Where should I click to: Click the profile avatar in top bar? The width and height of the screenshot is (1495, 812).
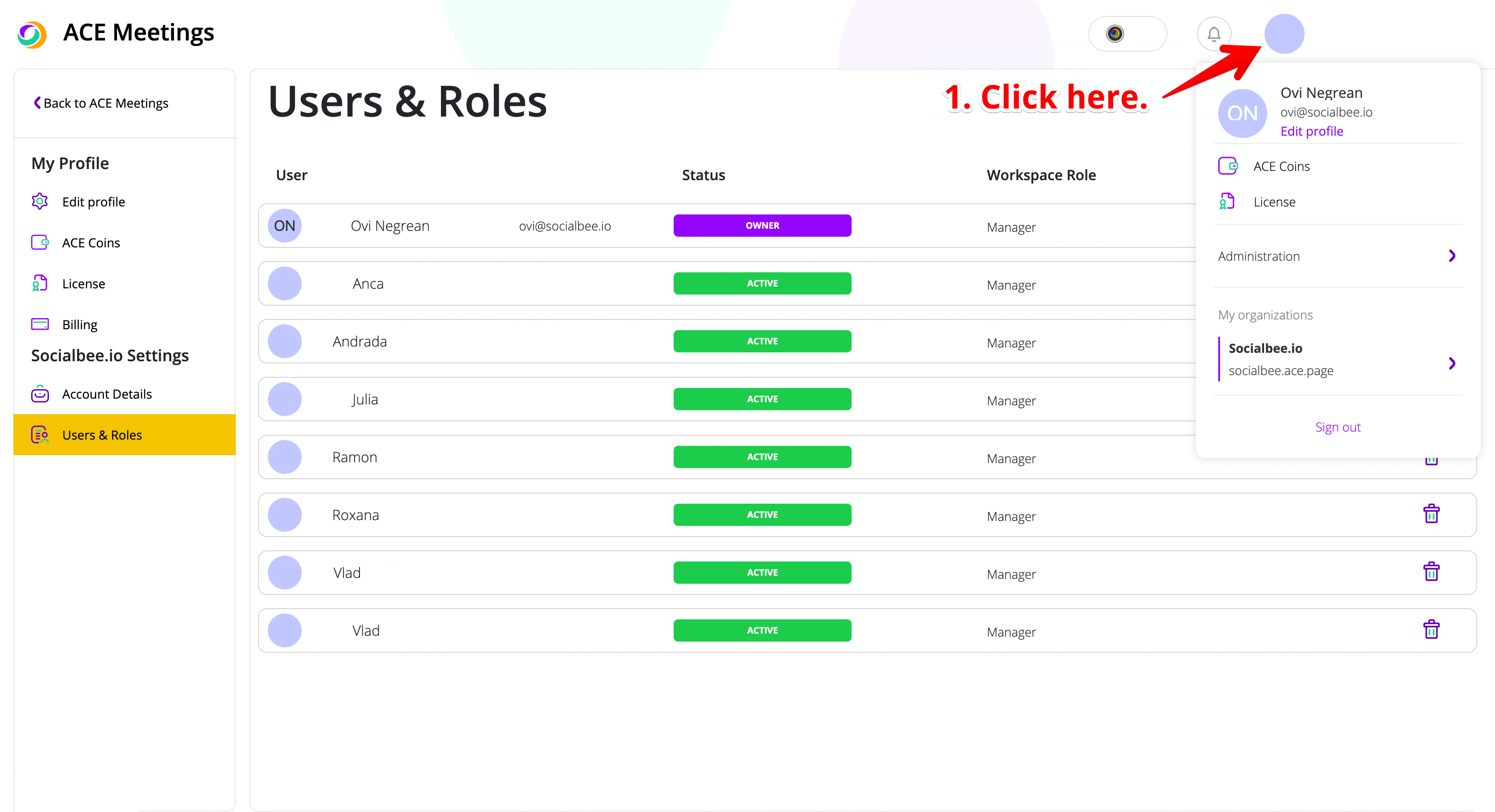click(x=1284, y=34)
